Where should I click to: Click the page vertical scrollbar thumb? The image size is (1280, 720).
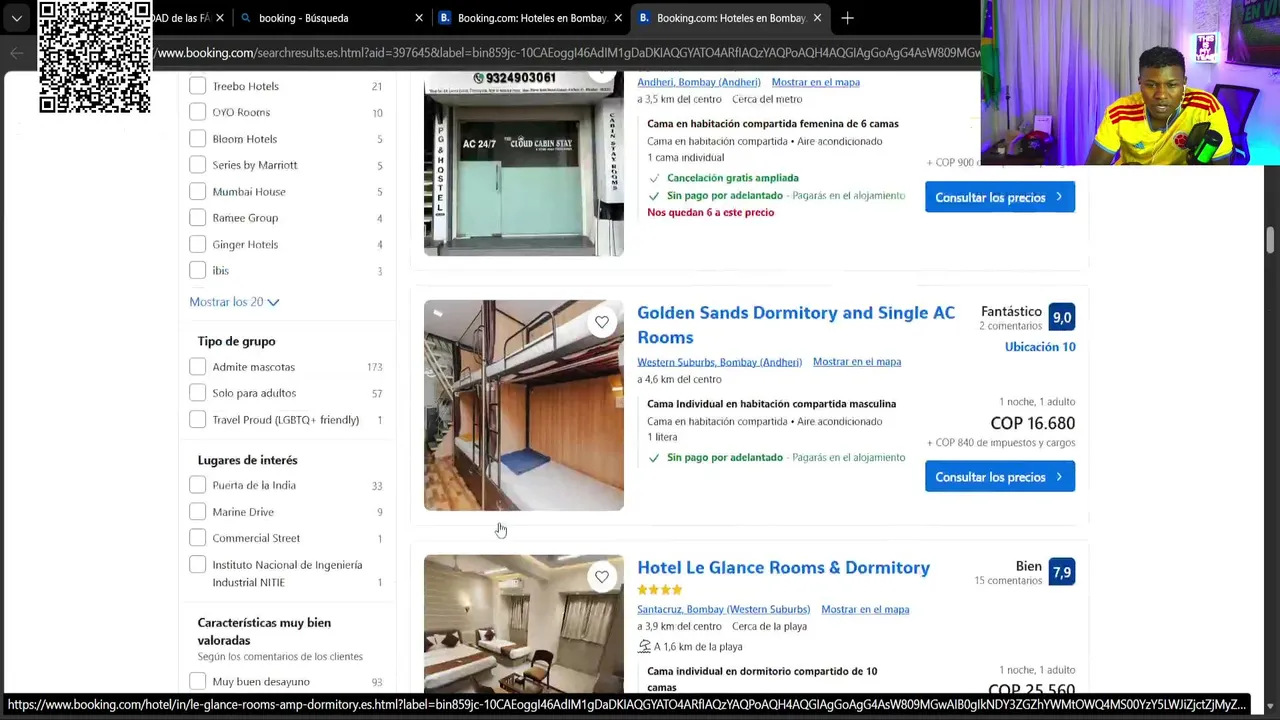(x=1270, y=241)
